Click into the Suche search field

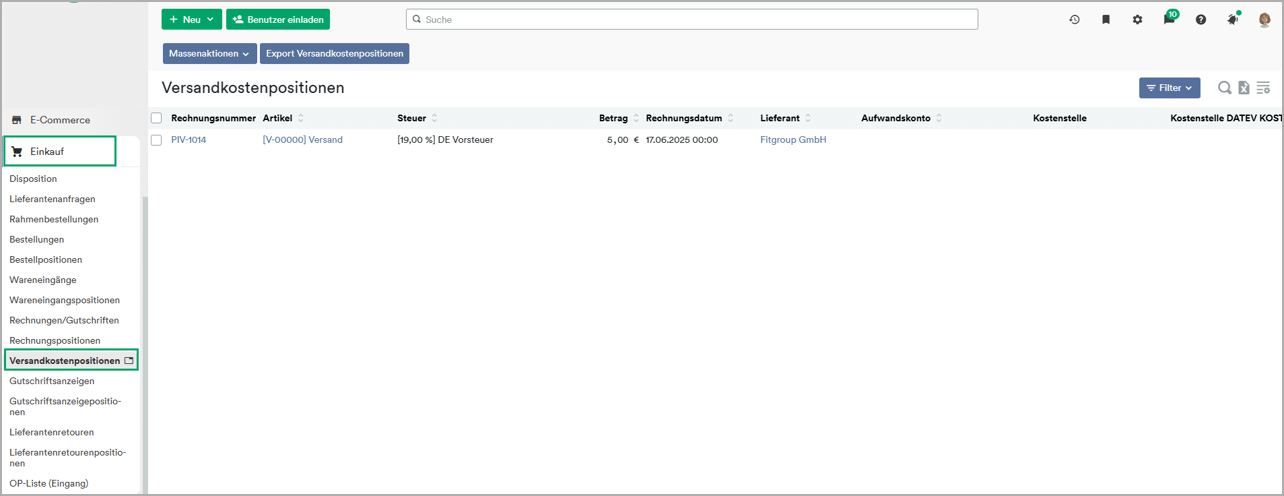(x=692, y=19)
